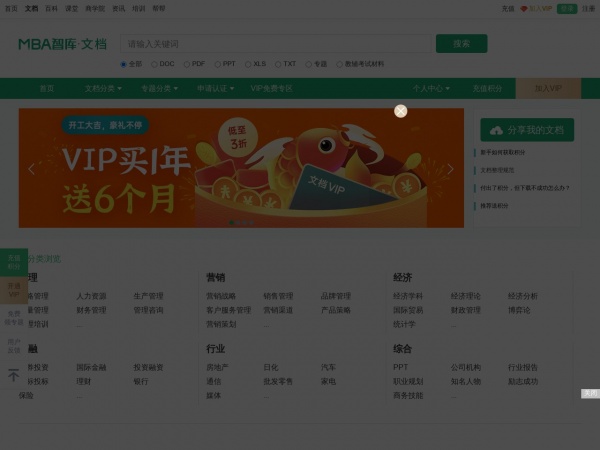Expand the 专题分类 dropdown
600x450 pixels.
(x=159, y=88)
